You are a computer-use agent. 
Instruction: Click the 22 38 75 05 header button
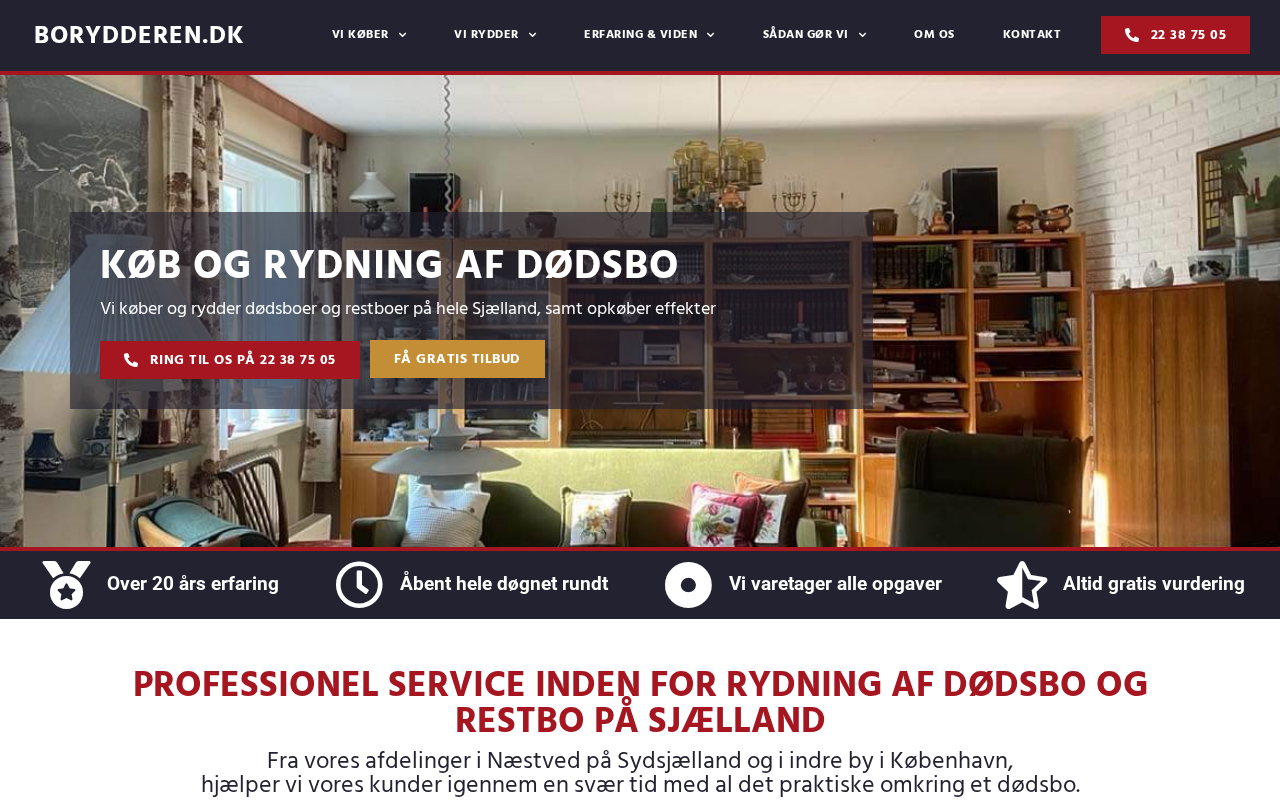coord(1175,35)
